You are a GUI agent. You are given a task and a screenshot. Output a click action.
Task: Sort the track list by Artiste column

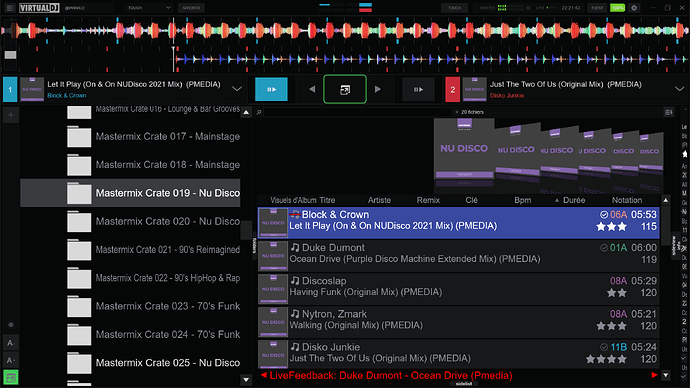pos(379,200)
